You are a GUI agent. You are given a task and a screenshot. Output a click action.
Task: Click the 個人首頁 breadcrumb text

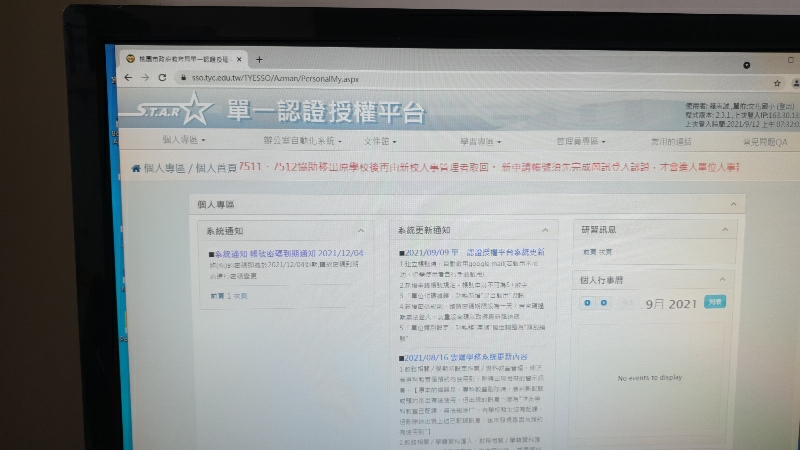click(x=216, y=168)
